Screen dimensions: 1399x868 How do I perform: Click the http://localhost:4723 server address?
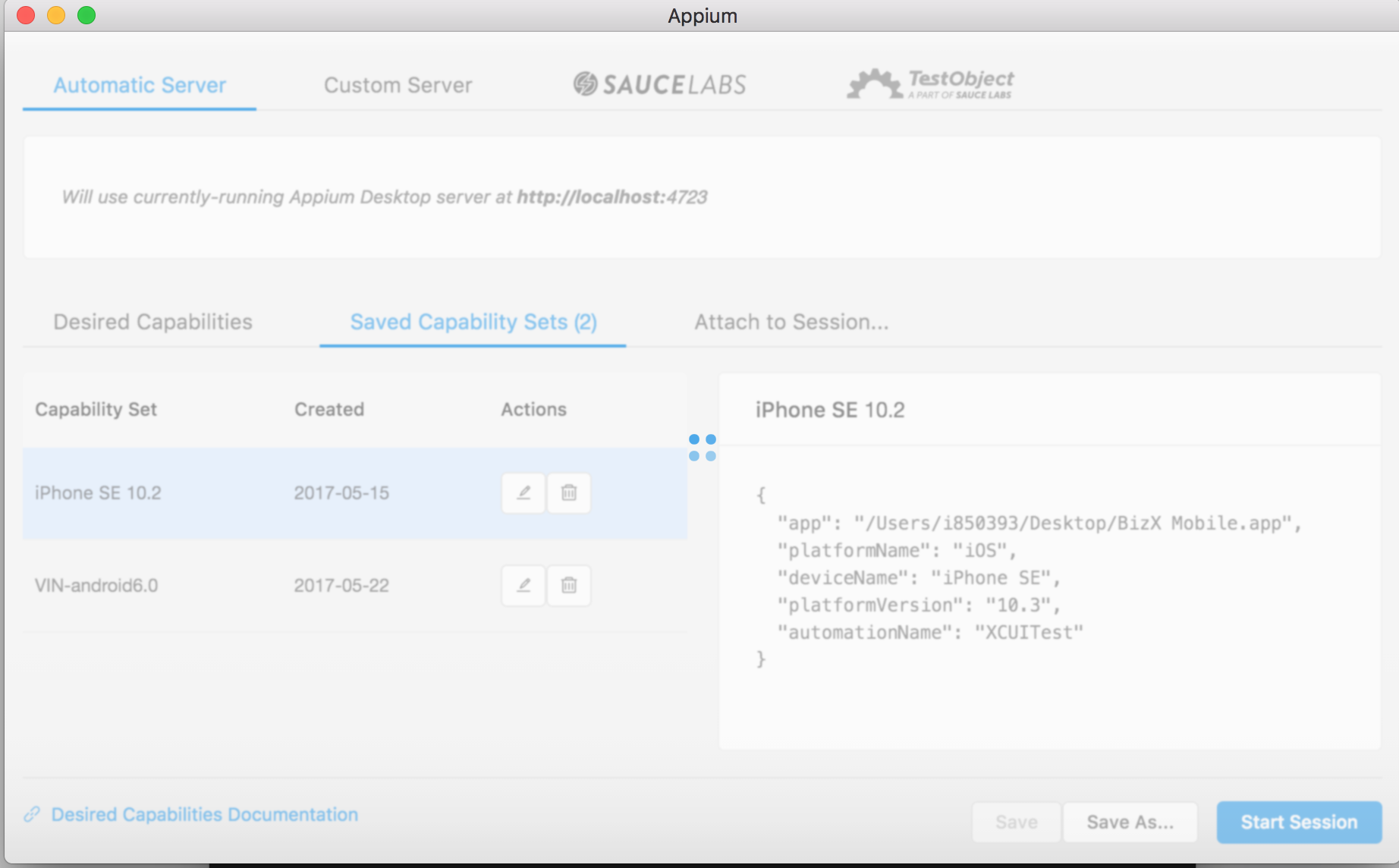pyautogui.click(x=612, y=197)
